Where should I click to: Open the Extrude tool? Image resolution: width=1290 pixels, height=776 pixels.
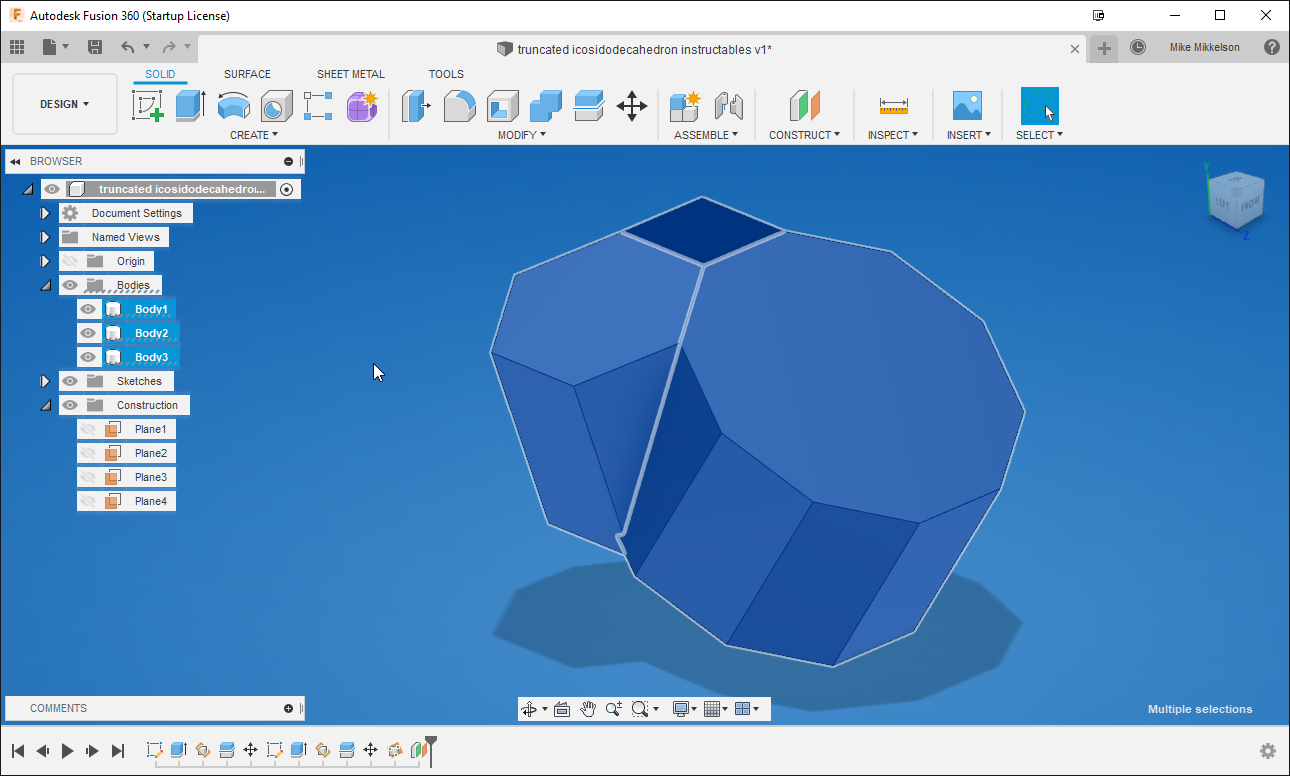pyautogui.click(x=190, y=105)
